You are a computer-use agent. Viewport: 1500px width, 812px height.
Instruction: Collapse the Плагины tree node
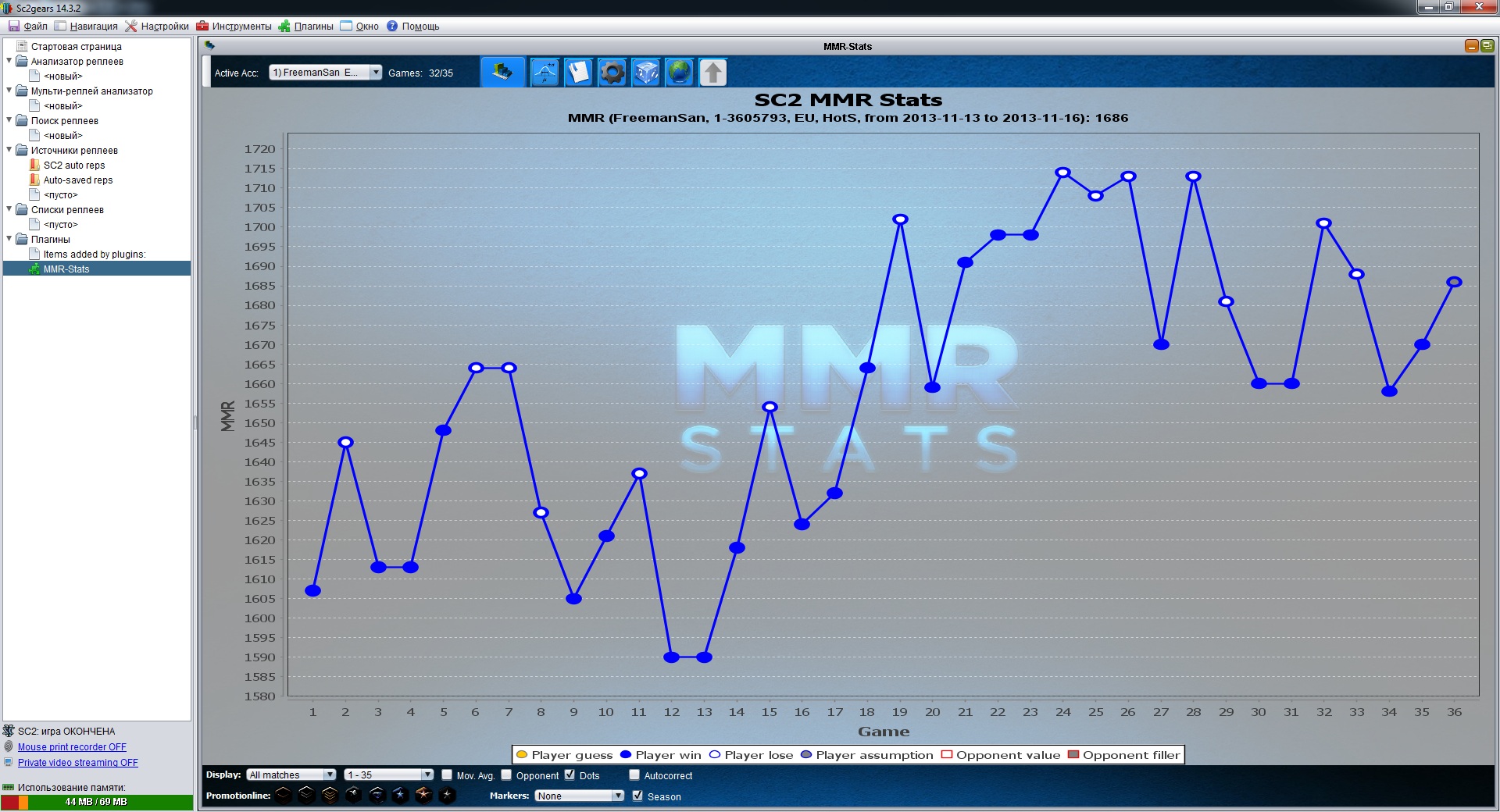[9, 238]
